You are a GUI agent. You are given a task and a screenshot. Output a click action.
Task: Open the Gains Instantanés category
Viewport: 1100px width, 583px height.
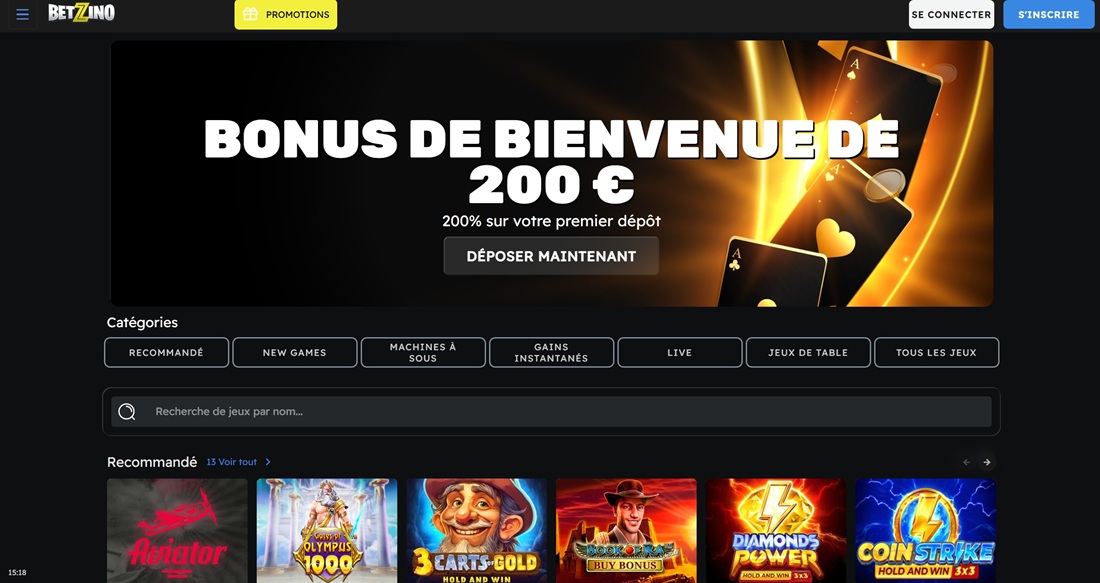(x=551, y=352)
